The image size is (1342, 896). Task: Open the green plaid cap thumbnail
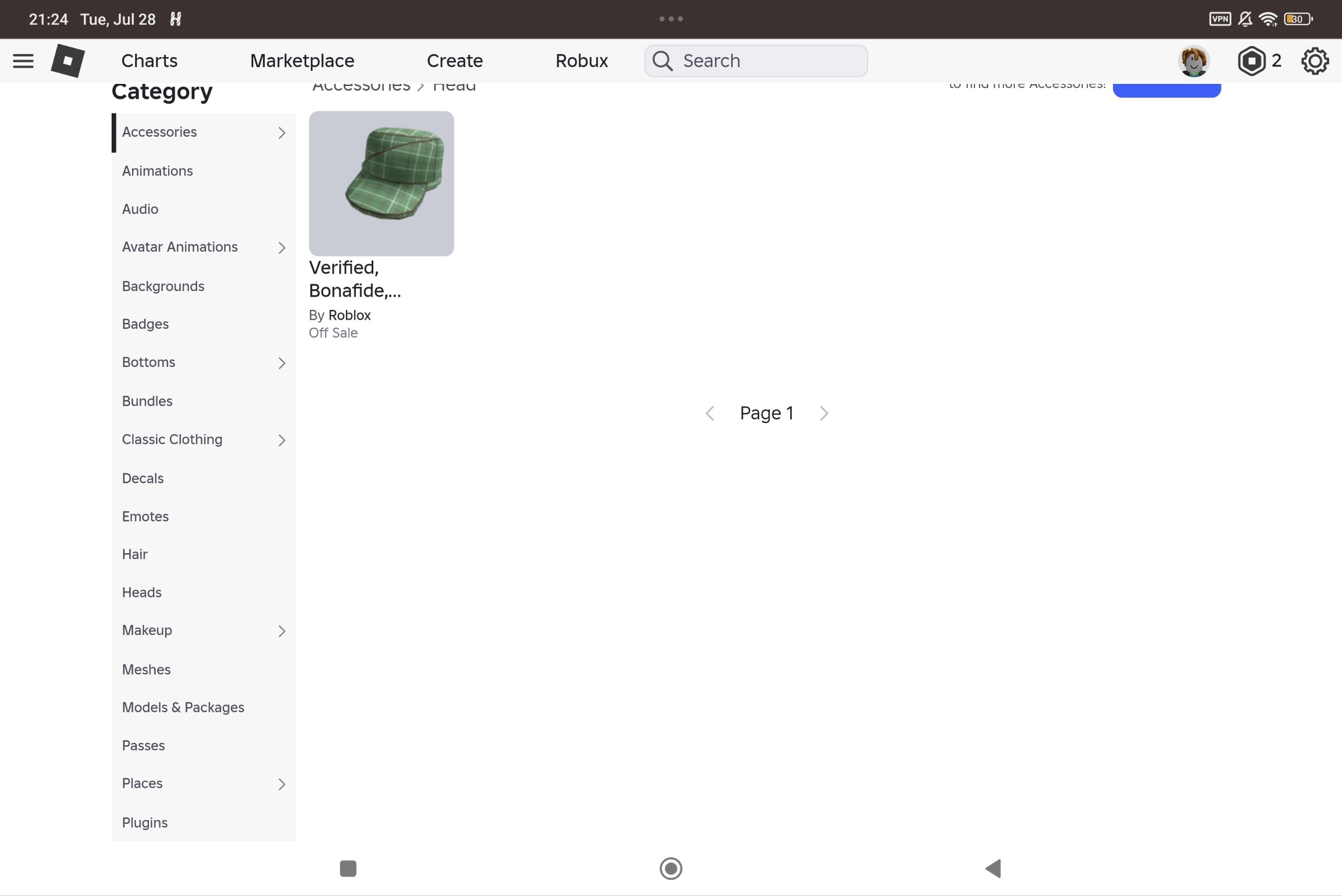coord(382,183)
